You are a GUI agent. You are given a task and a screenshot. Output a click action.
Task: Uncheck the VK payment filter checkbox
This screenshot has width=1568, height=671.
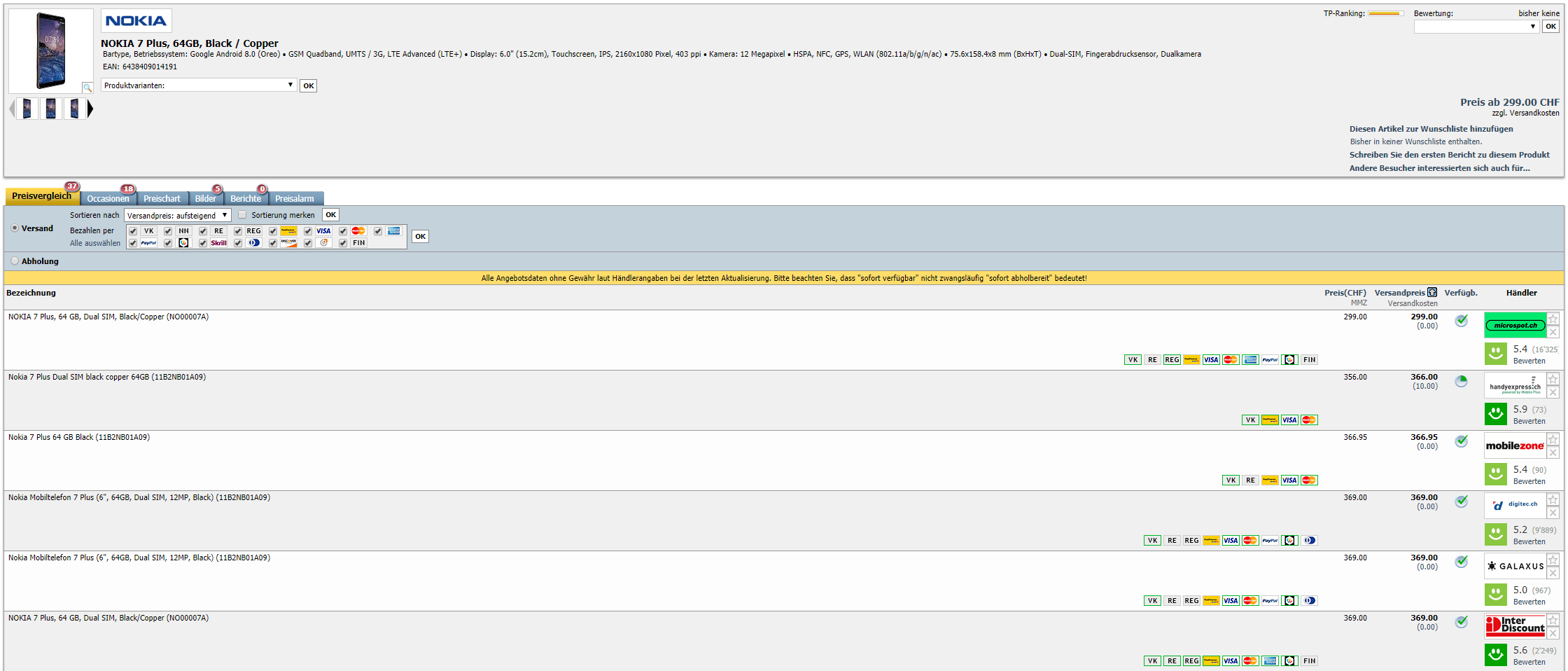point(133,231)
